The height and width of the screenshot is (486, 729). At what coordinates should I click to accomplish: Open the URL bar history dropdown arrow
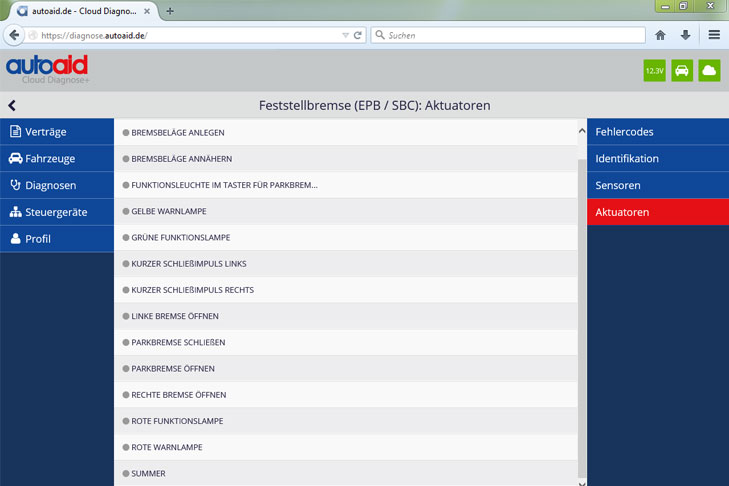coord(345,35)
